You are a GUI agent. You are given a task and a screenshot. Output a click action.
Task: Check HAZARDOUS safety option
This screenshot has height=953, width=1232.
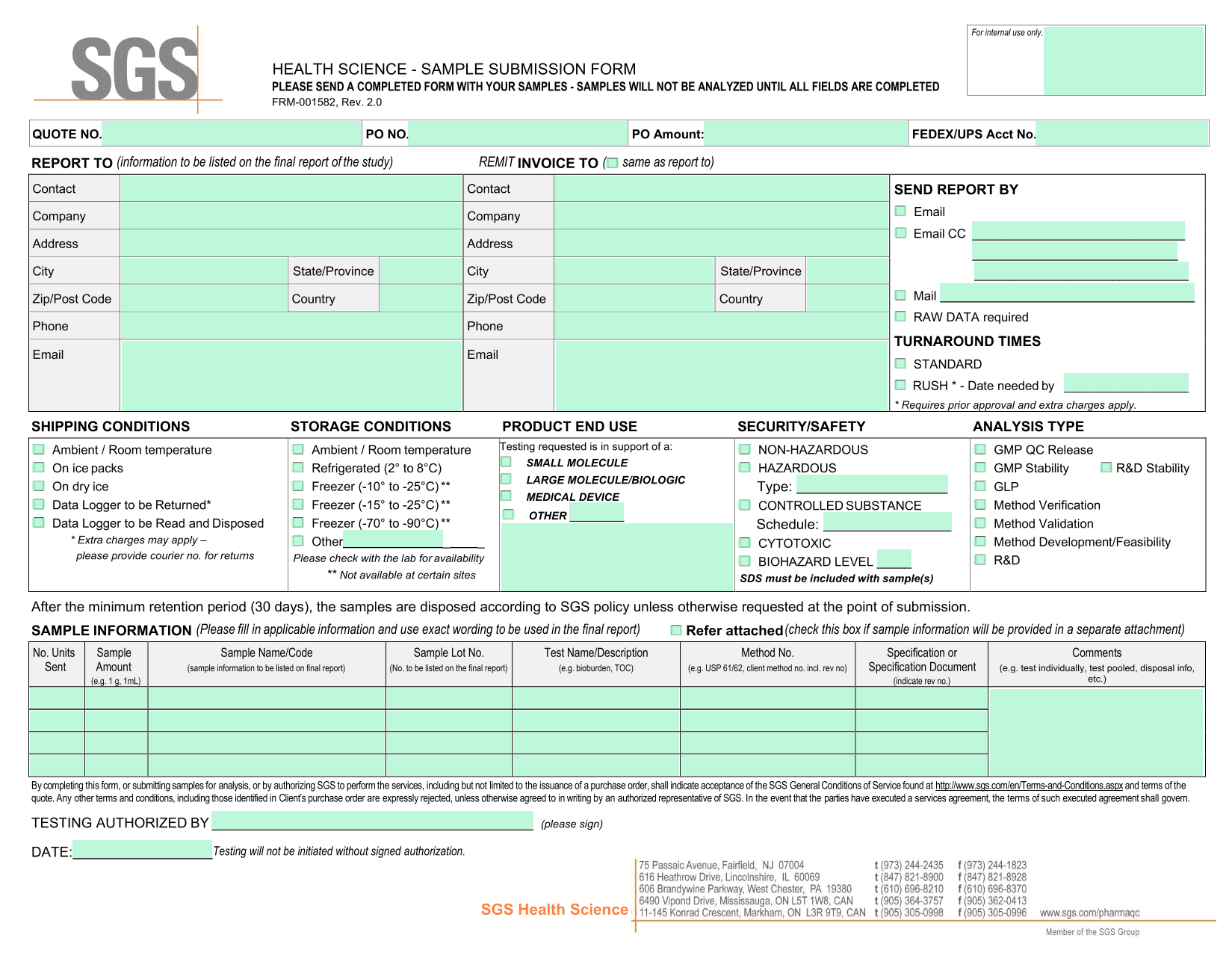pyautogui.click(x=745, y=468)
